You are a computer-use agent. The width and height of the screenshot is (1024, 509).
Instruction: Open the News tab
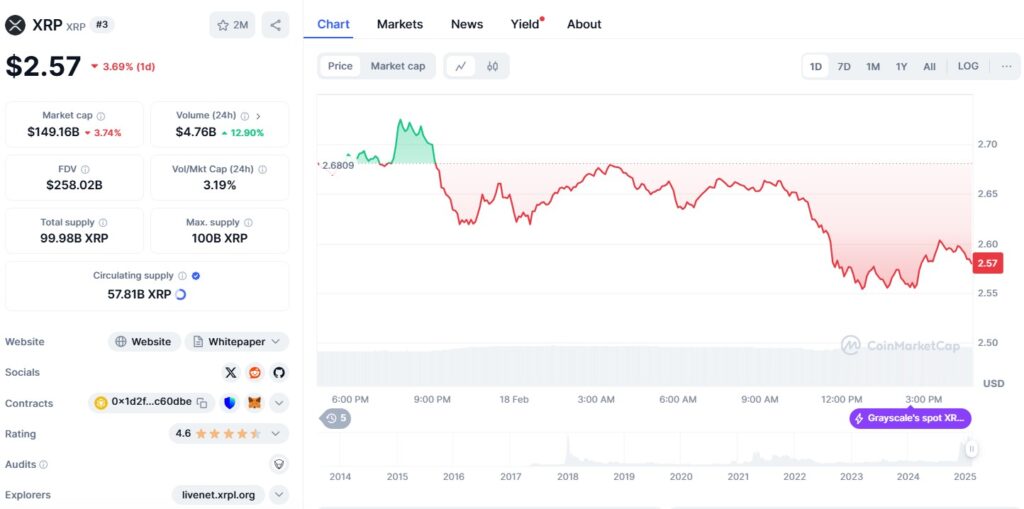pyautogui.click(x=466, y=24)
